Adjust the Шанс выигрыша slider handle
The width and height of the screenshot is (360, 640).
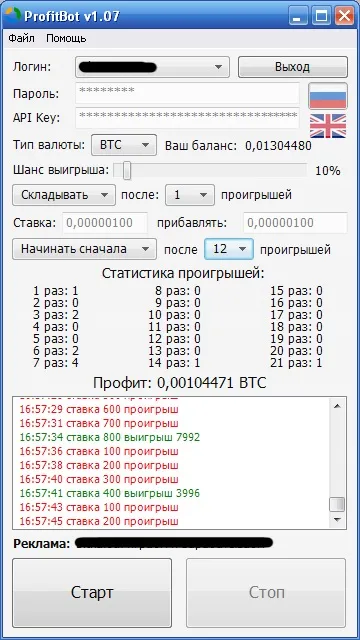tap(127, 170)
